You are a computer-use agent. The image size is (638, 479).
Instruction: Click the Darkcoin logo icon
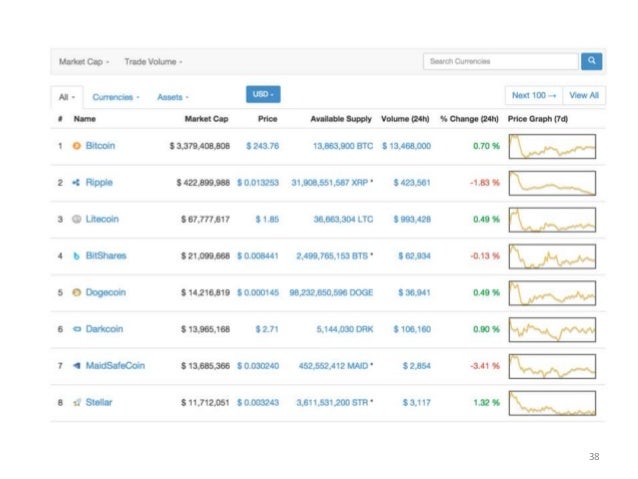76,329
